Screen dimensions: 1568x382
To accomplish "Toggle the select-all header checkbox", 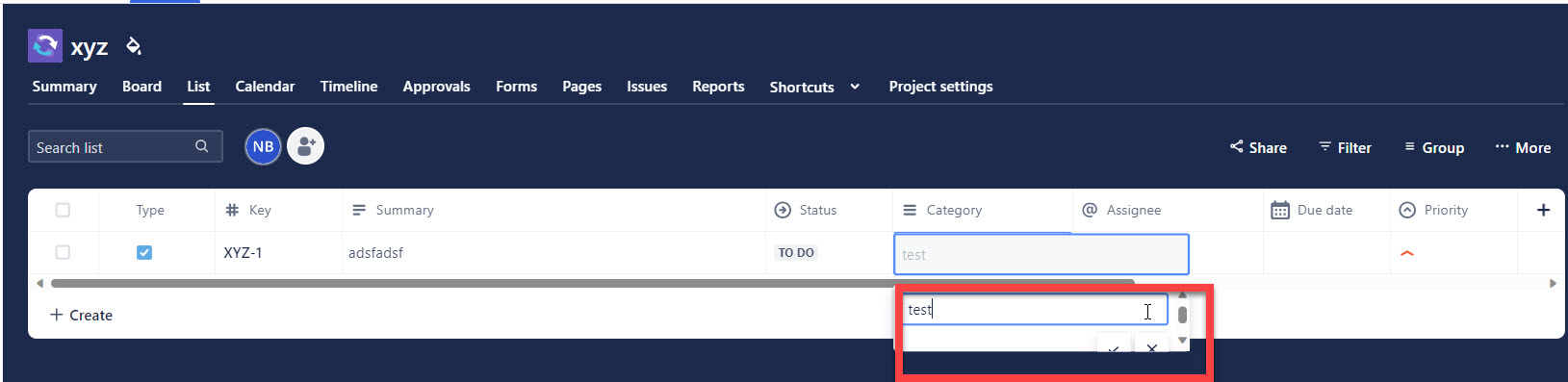I will click(x=63, y=210).
